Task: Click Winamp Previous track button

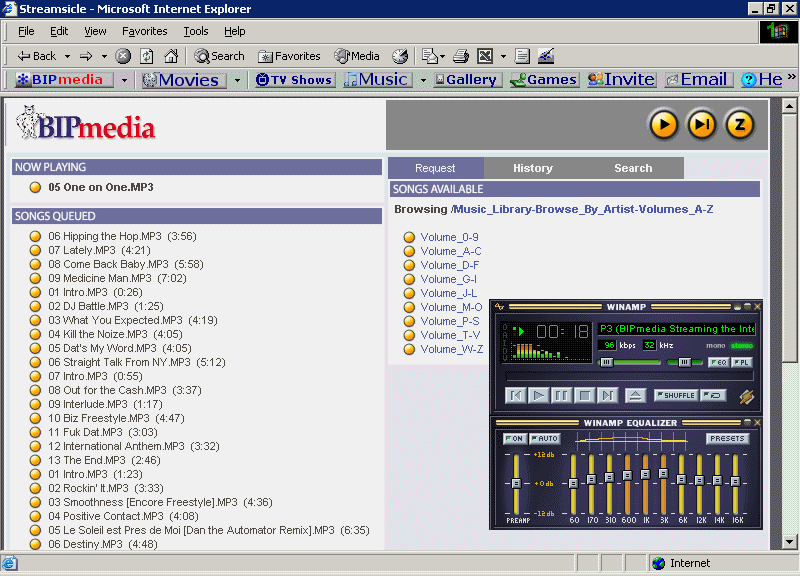Action: click(x=515, y=395)
